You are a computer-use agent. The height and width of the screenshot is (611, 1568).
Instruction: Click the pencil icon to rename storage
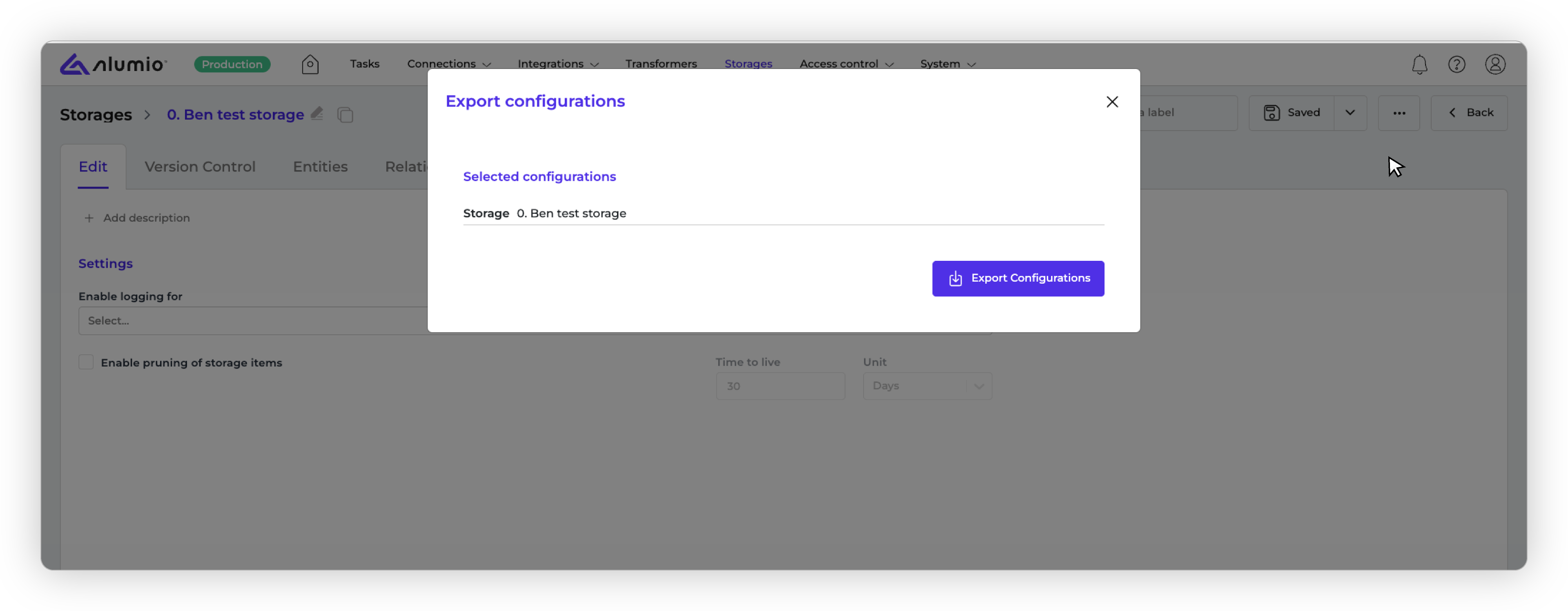[x=316, y=113]
